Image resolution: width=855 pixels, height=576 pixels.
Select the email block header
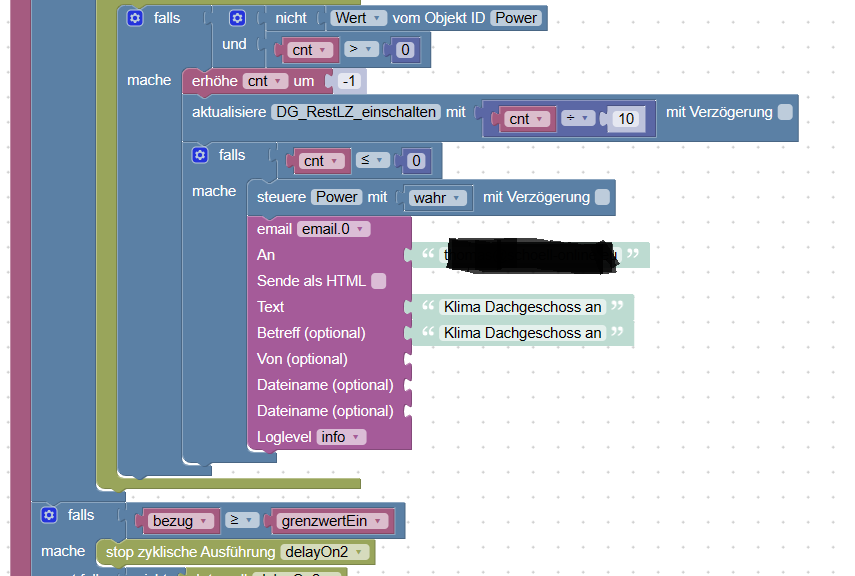274,229
